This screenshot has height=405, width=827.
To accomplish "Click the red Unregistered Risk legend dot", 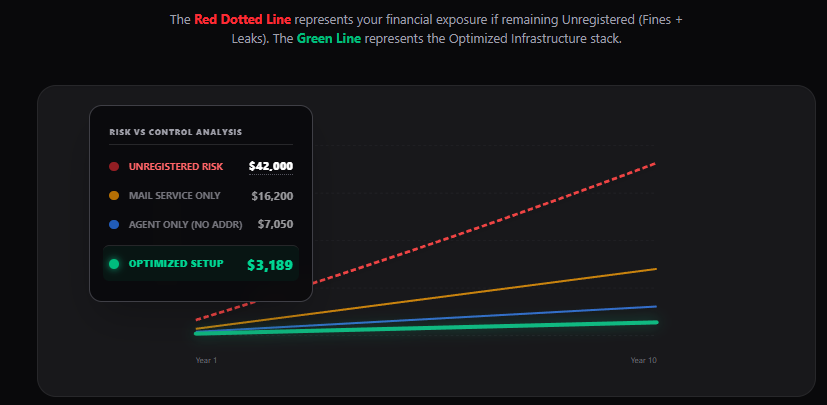I will pos(114,166).
